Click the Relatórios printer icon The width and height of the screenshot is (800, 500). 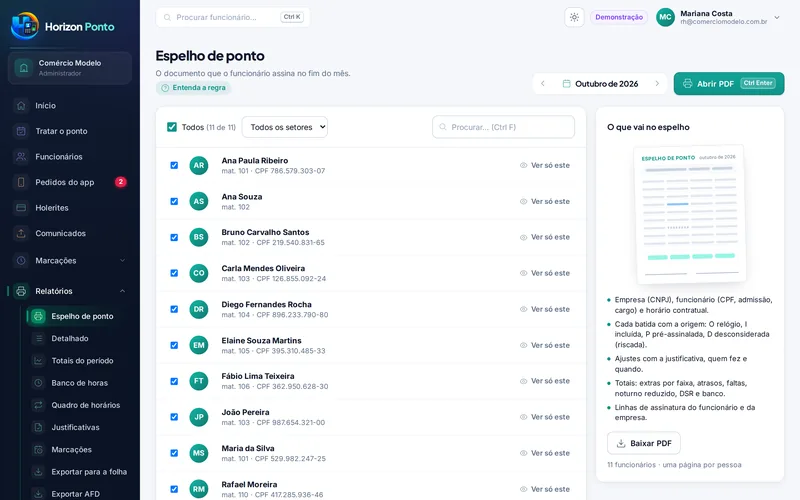[21, 291]
